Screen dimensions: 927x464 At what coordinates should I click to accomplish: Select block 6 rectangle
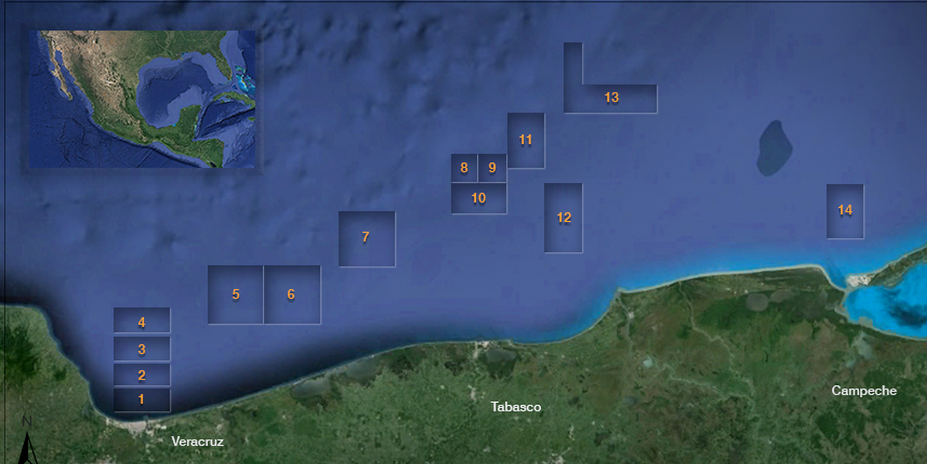pos(292,294)
